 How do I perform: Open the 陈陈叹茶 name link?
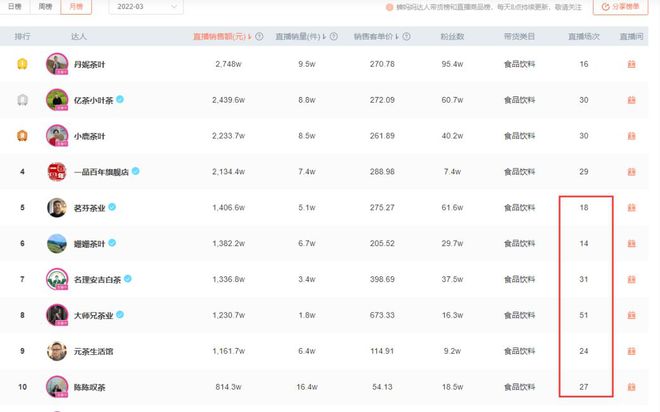[90, 387]
